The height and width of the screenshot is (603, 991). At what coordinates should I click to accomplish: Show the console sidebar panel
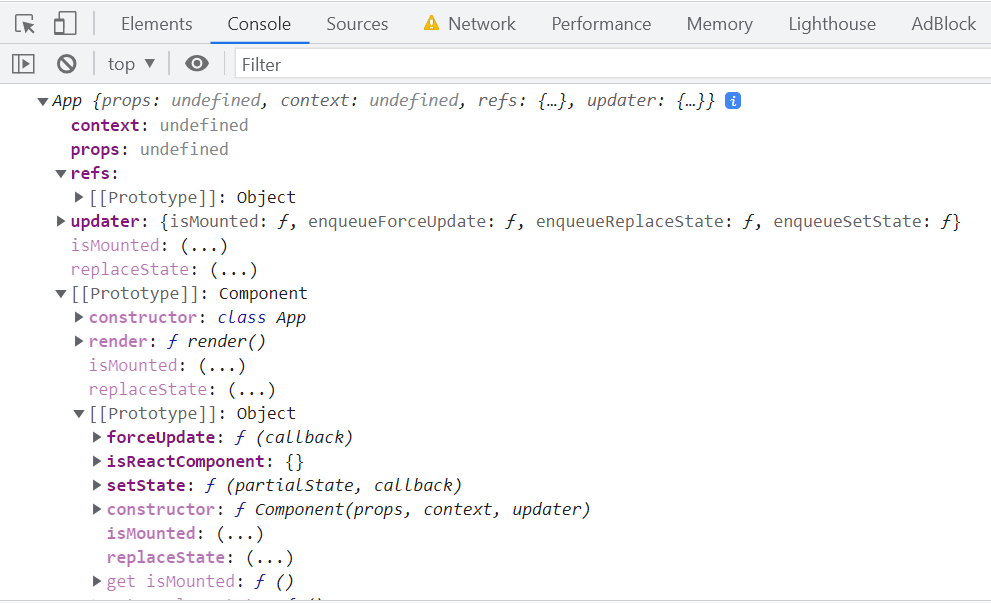(23, 64)
